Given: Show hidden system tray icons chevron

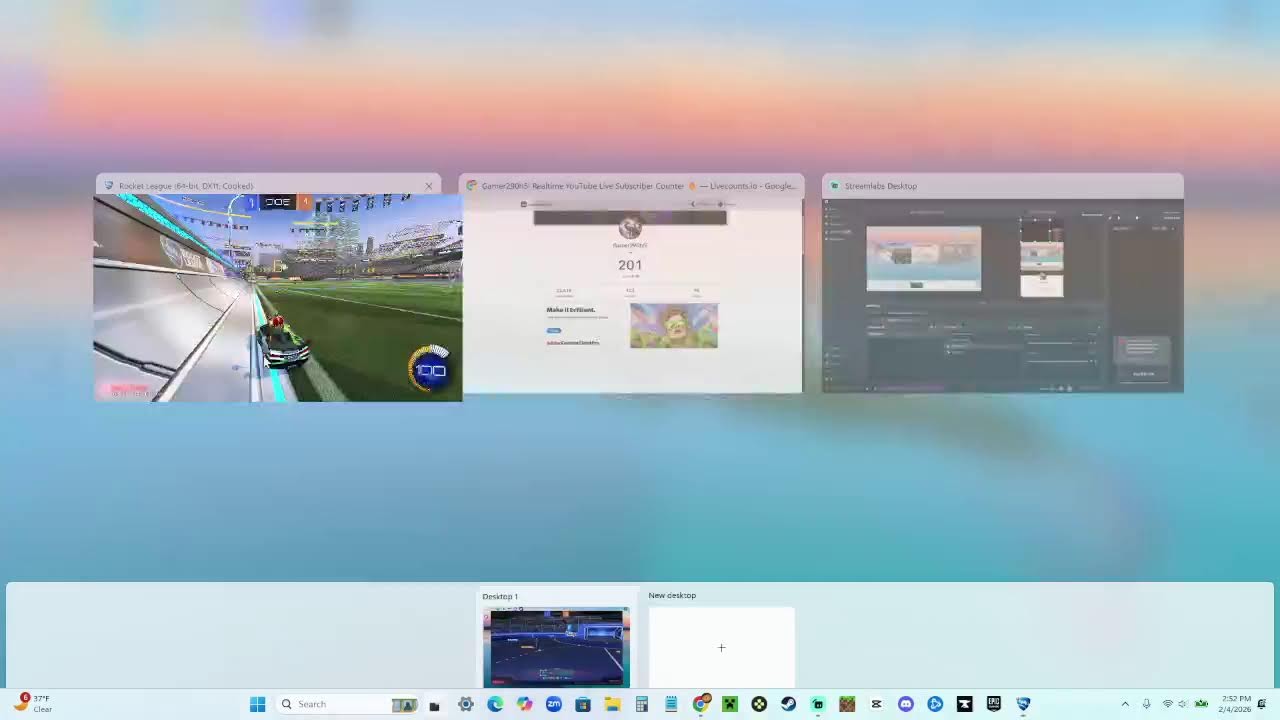Looking at the screenshot, I should pyautogui.click(x=1125, y=704).
